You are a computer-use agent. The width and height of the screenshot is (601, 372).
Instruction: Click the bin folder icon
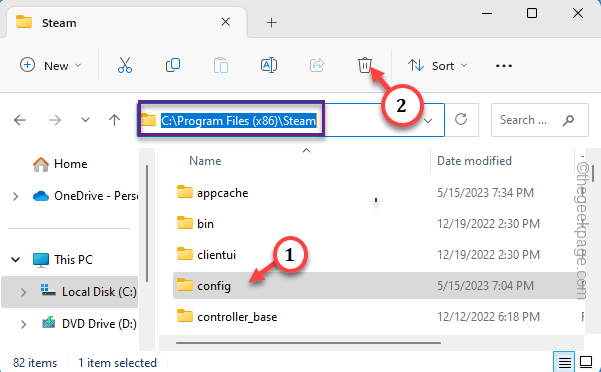[185, 223]
